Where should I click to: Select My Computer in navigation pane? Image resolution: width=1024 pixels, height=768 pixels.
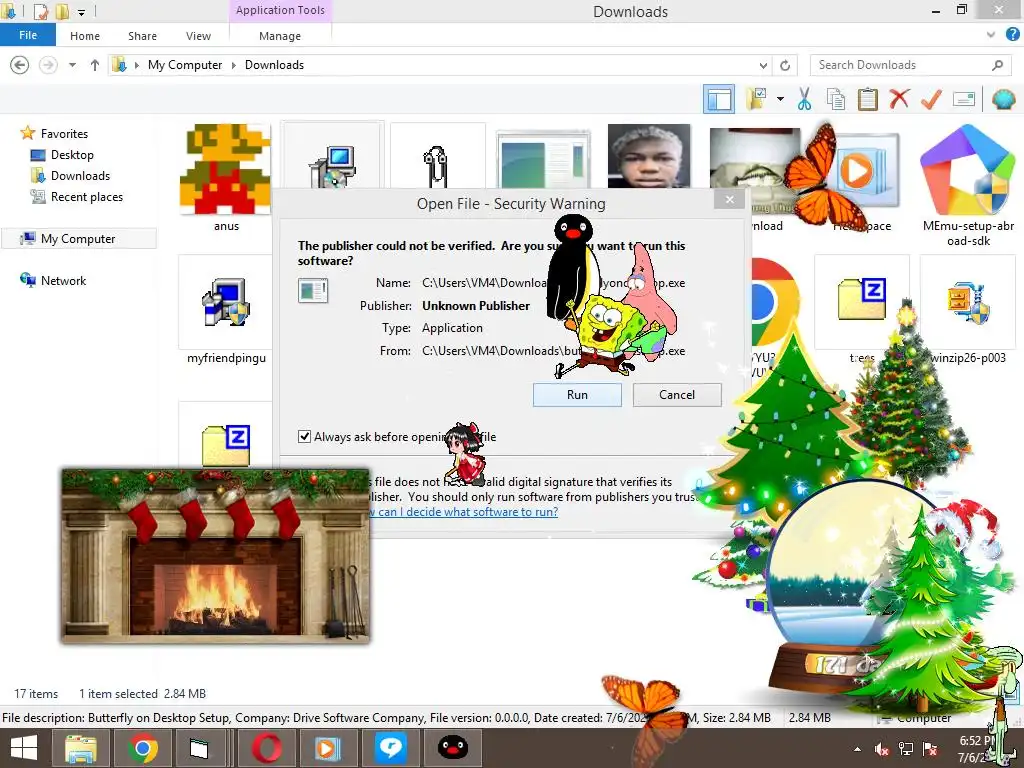78,239
